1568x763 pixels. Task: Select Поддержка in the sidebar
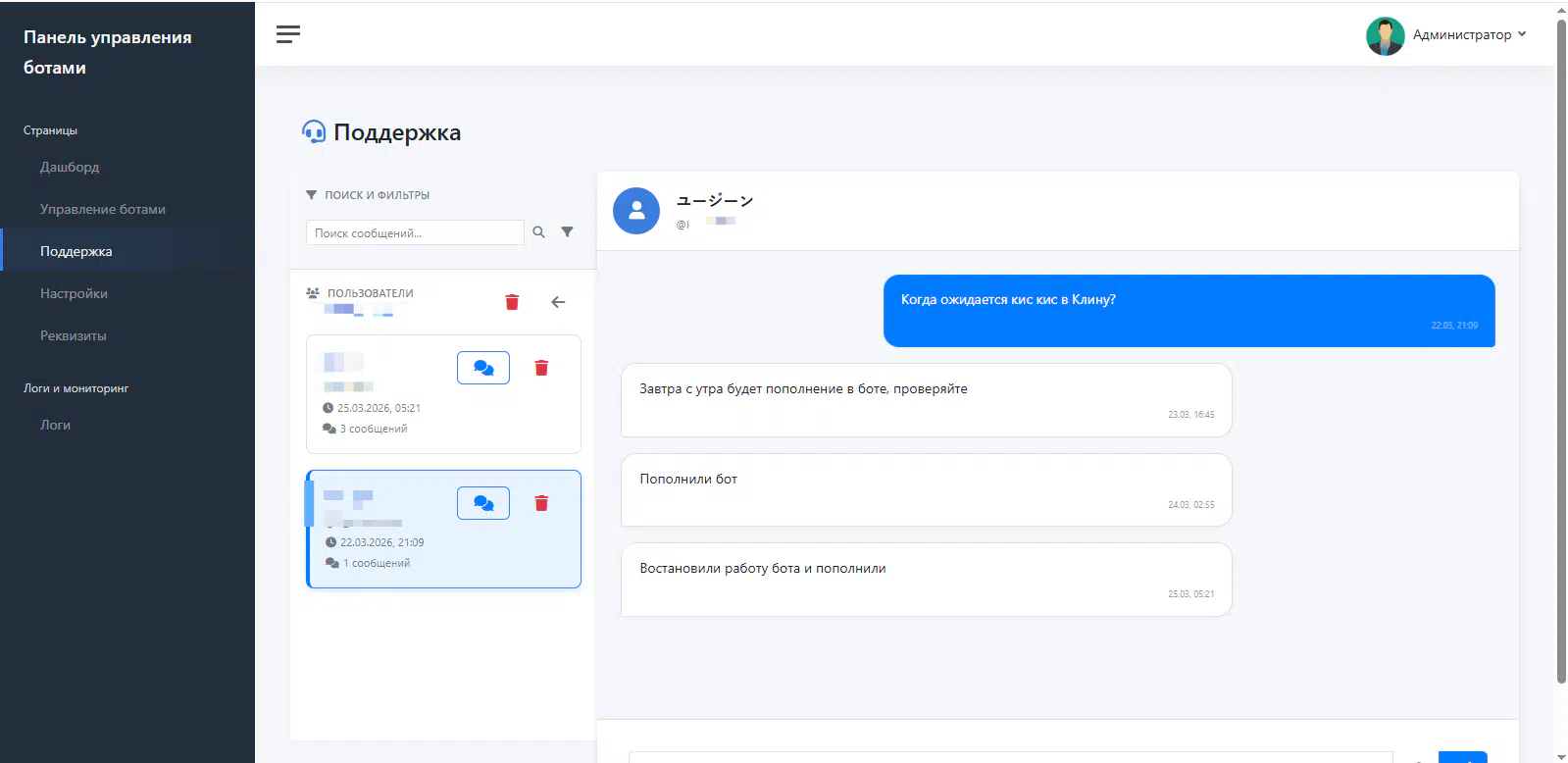click(76, 252)
